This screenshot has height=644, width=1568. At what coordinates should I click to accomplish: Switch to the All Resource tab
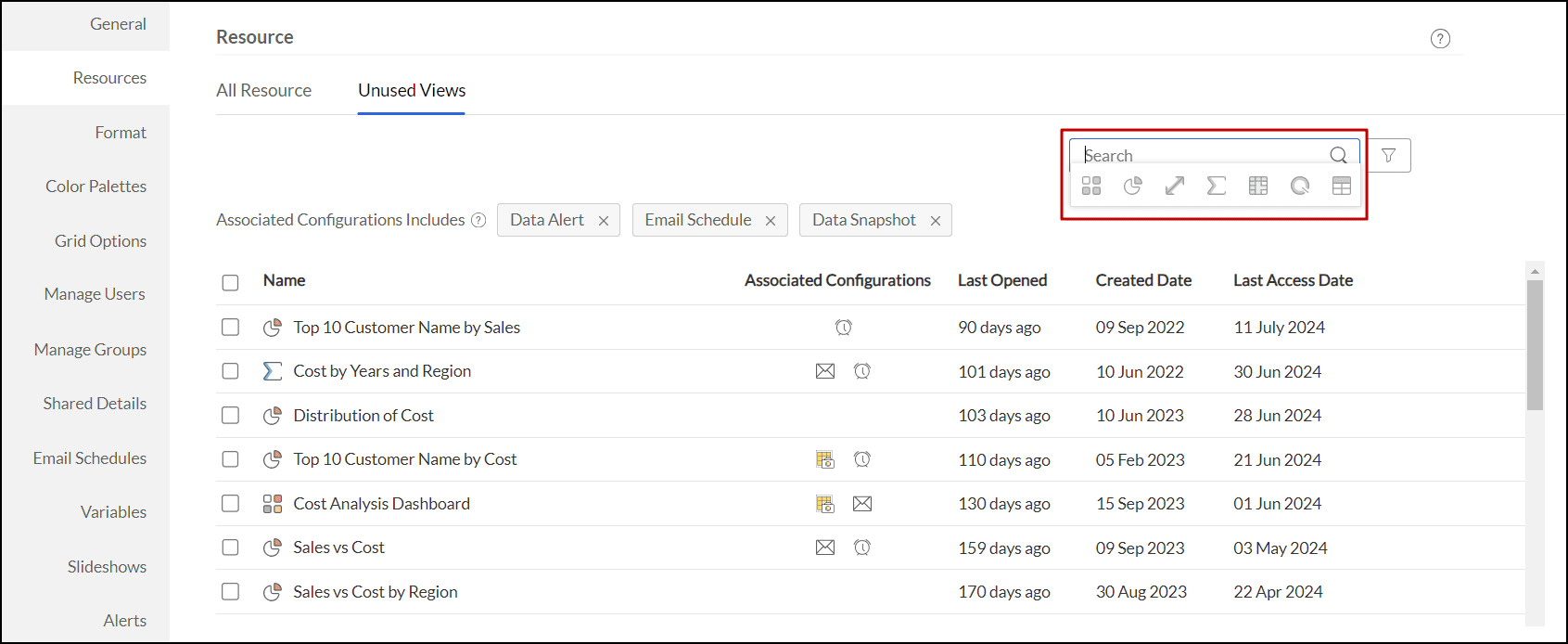[x=263, y=91]
